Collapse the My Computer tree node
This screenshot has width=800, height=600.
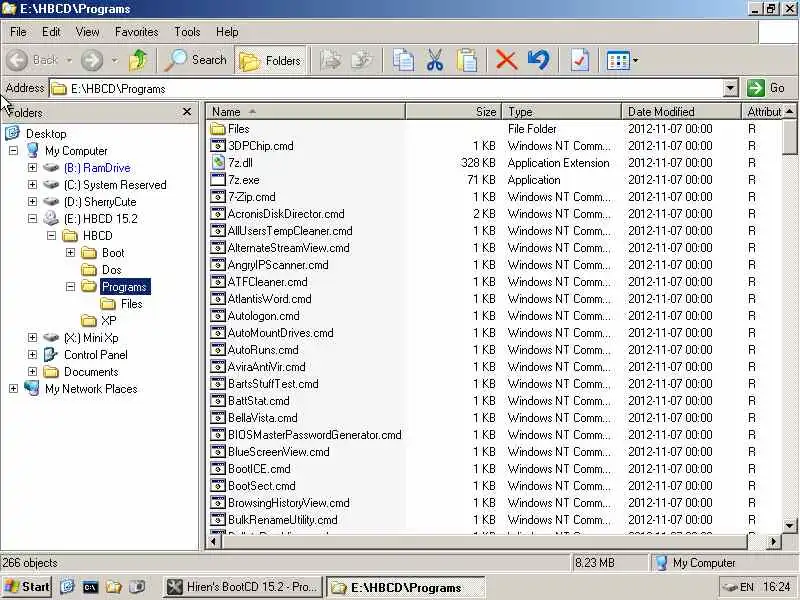click(x=14, y=151)
